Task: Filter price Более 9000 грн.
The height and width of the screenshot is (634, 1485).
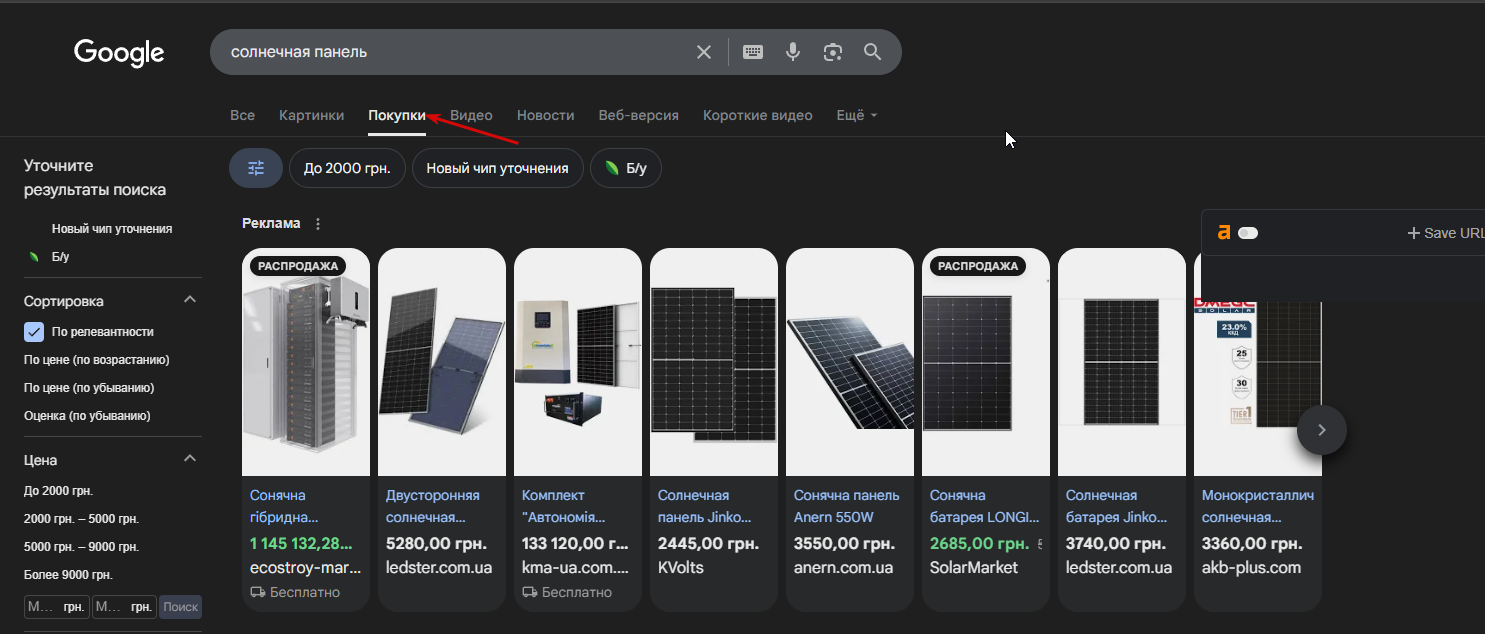Action: [68, 575]
